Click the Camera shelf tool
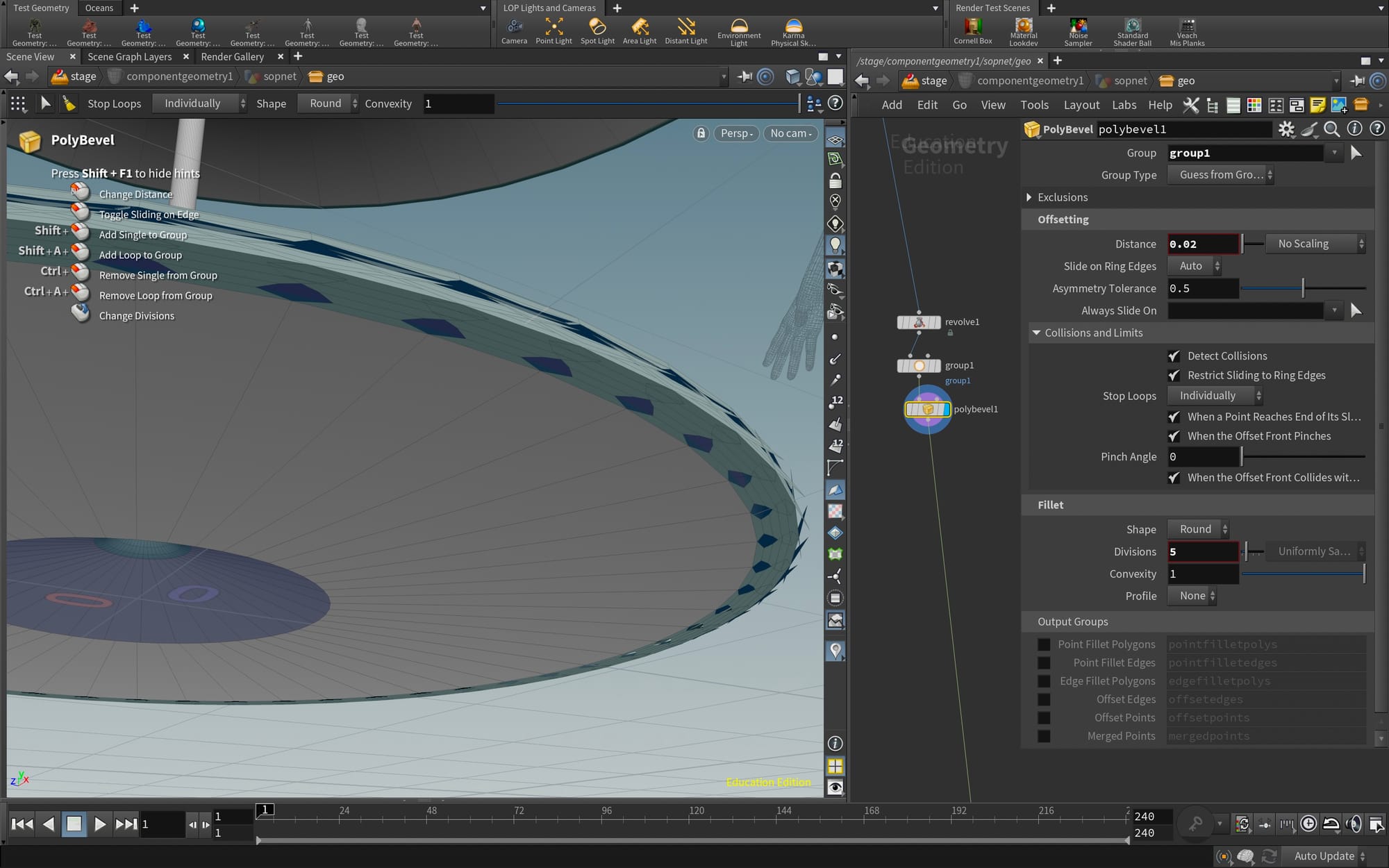1389x868 pixels. [x=514, y=31]
